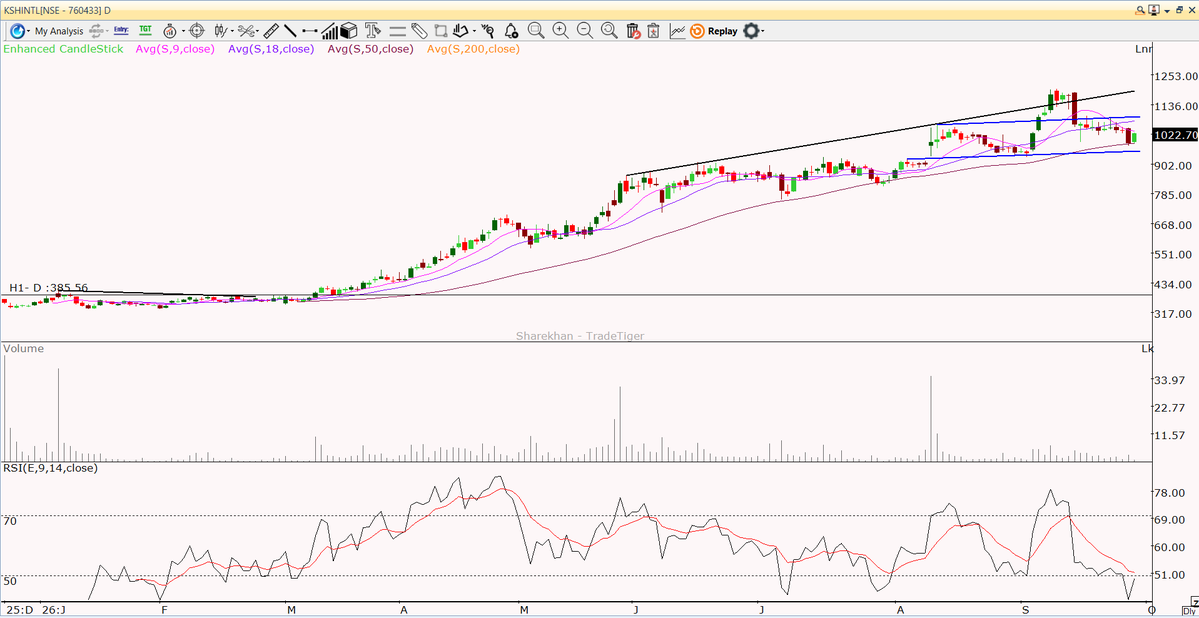
Task: Click the Avg(S,9,close) indicator label
Action: (175, 49)
